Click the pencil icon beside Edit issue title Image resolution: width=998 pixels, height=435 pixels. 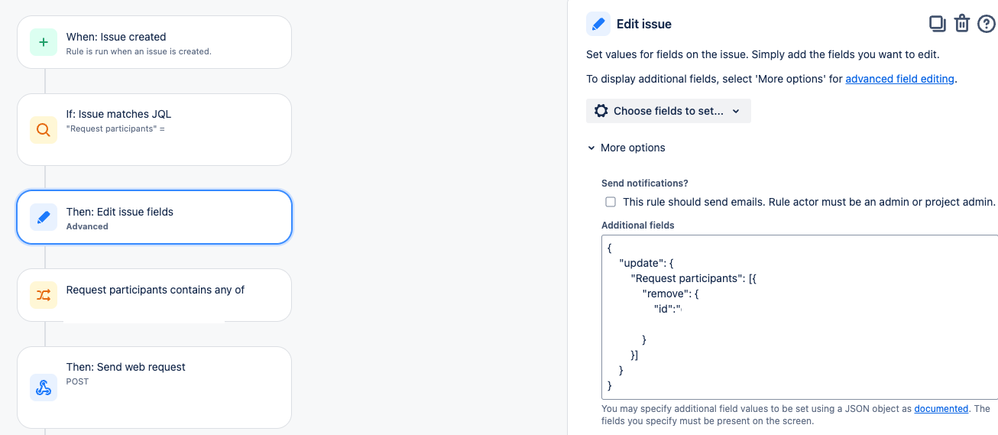pyautogui.click(x=598, y=24)
